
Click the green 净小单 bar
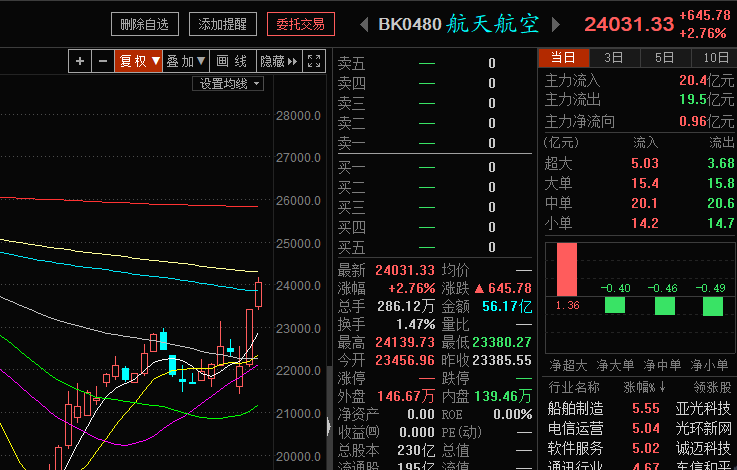pyautogui.click(x=713, y=306)
